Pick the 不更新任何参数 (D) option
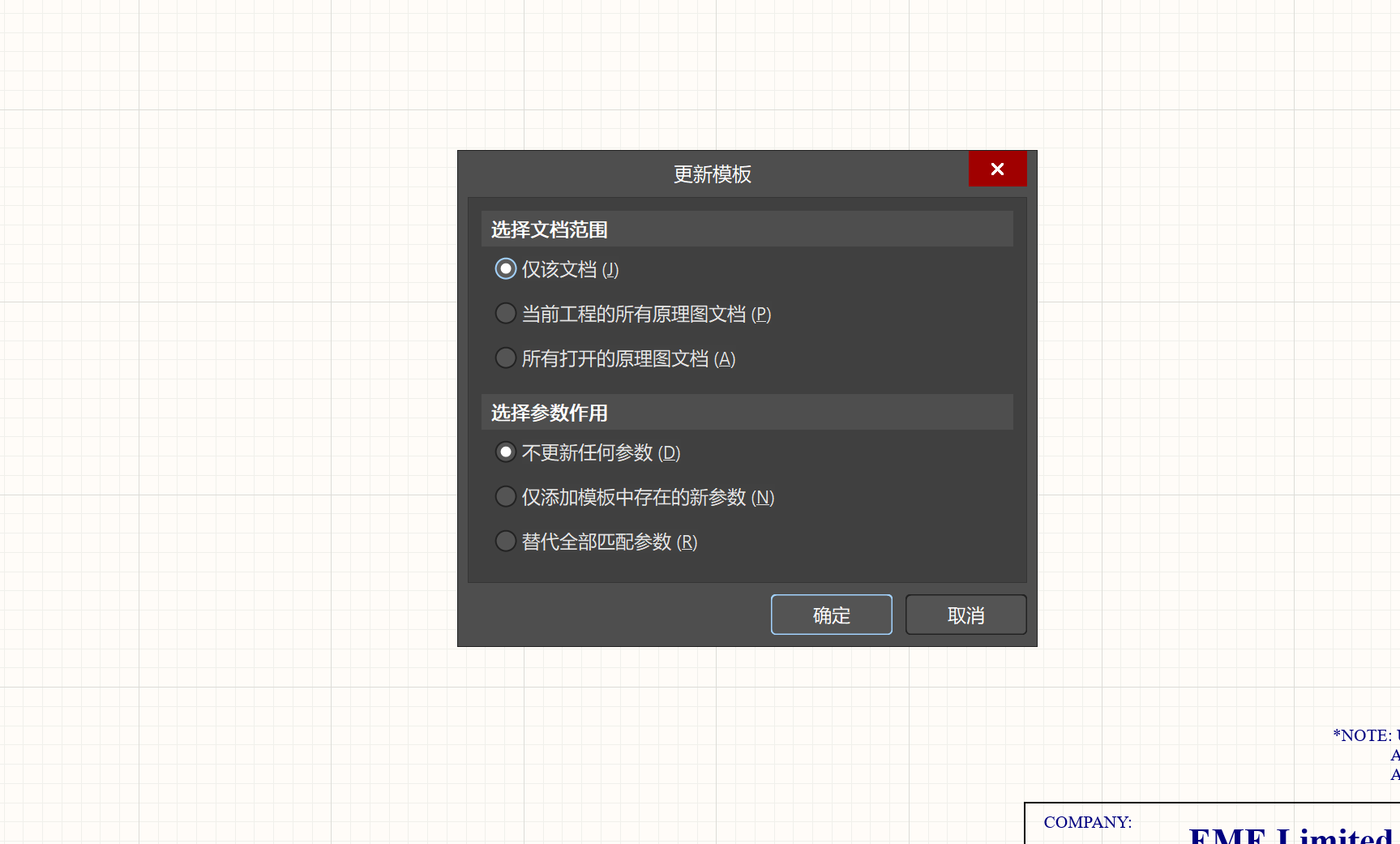 pyautogui.click(x=505, y=452)
